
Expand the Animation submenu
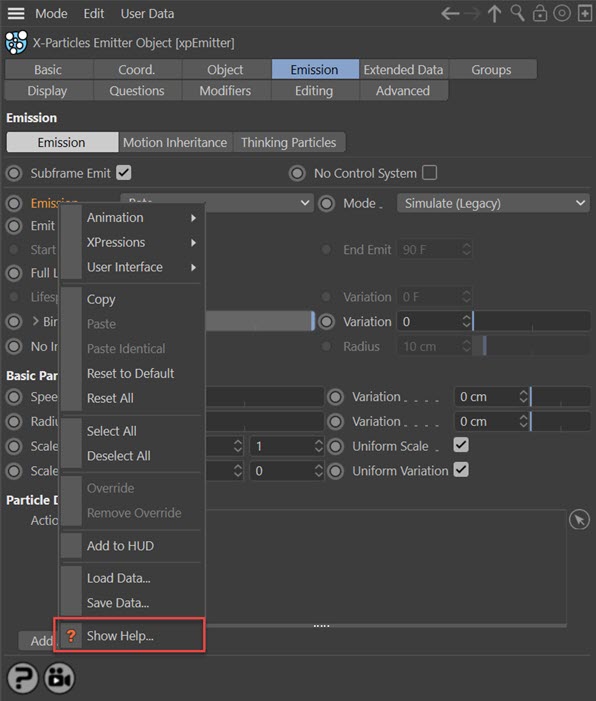(x=132, y=218)
